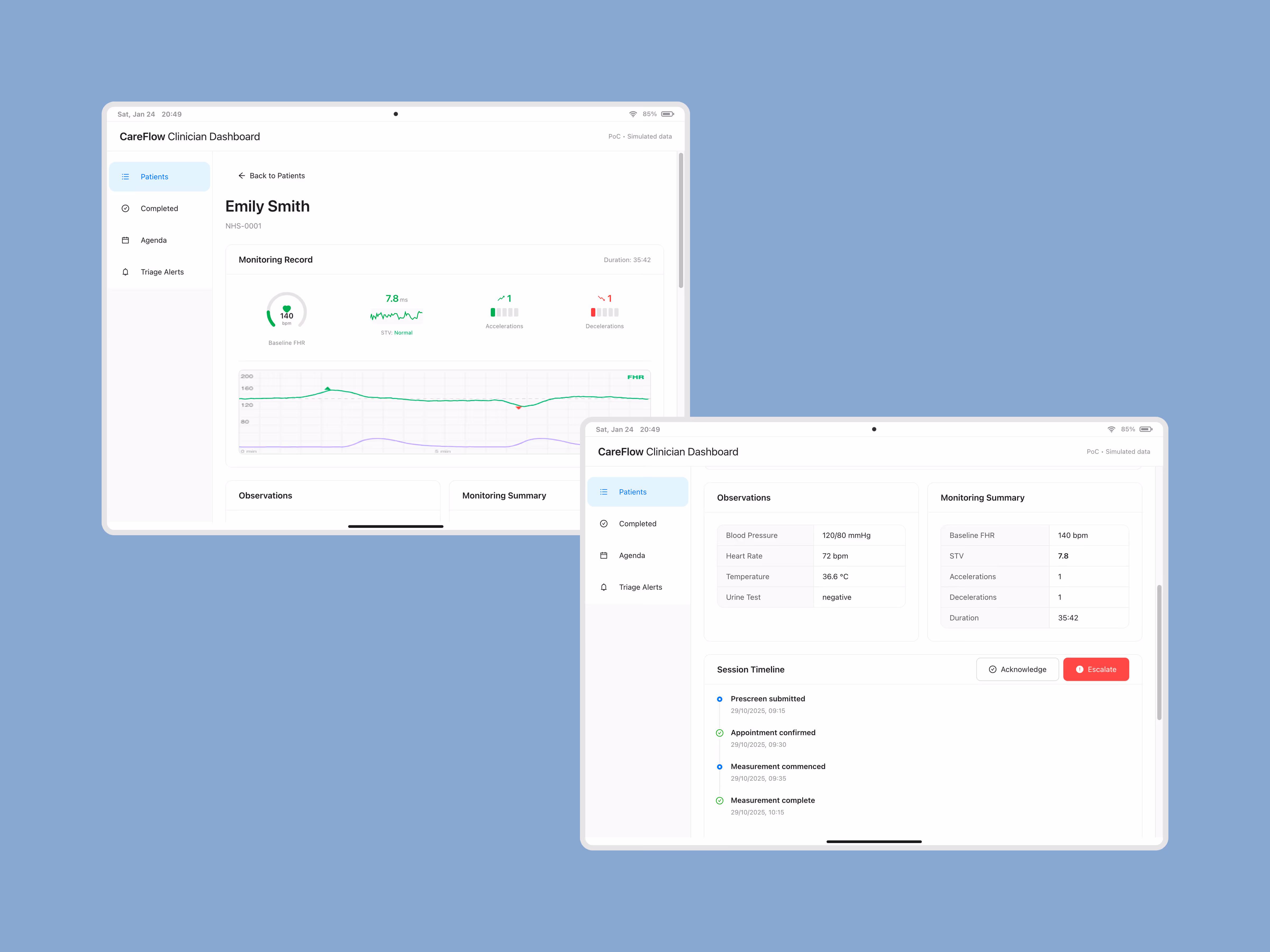Toggle the check circle on Measurement complete
Screen dimensions: 1270x952
pyautogui.click(x=719, y=800)
